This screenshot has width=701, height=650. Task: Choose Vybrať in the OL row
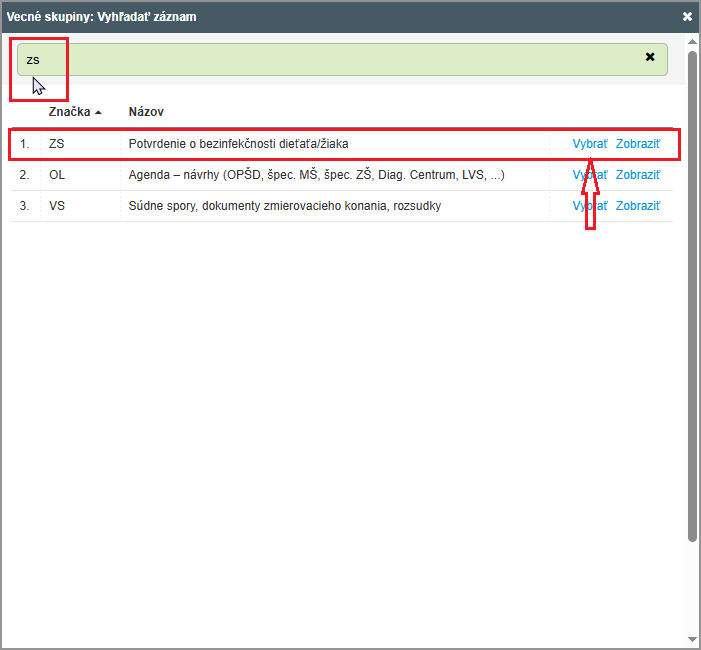[x=589, y=175]
